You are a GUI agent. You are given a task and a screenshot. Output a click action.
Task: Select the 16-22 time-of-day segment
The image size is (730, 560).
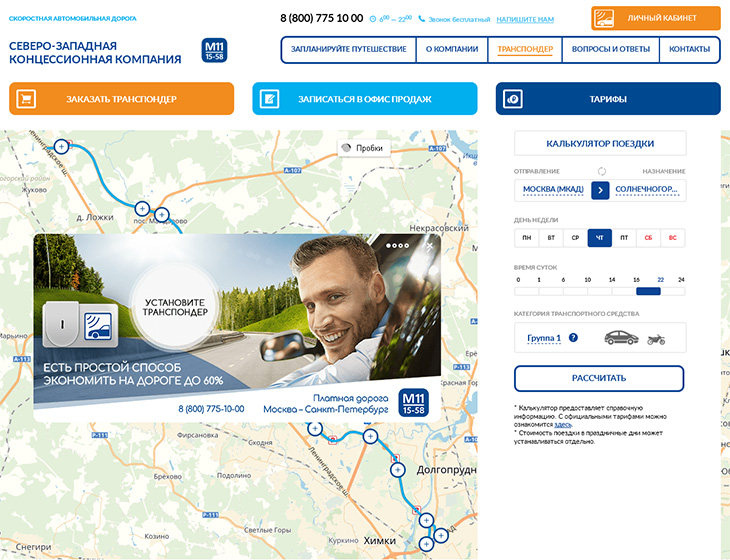[x=648, y=291]
